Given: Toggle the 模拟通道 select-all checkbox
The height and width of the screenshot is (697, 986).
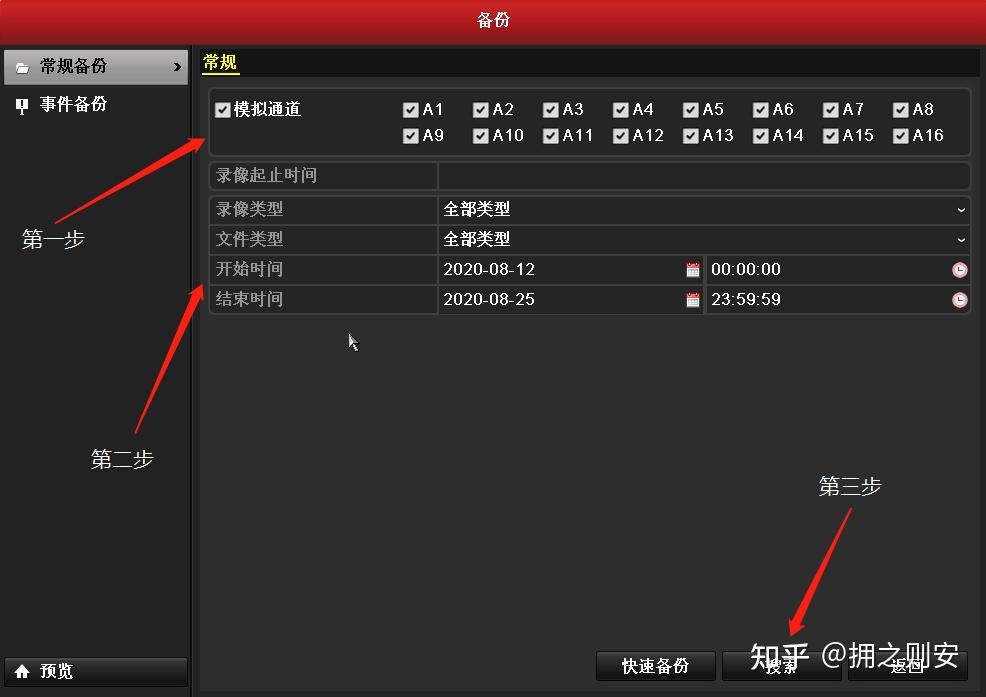Looking at the screenshot, I should tap(223, 110).
